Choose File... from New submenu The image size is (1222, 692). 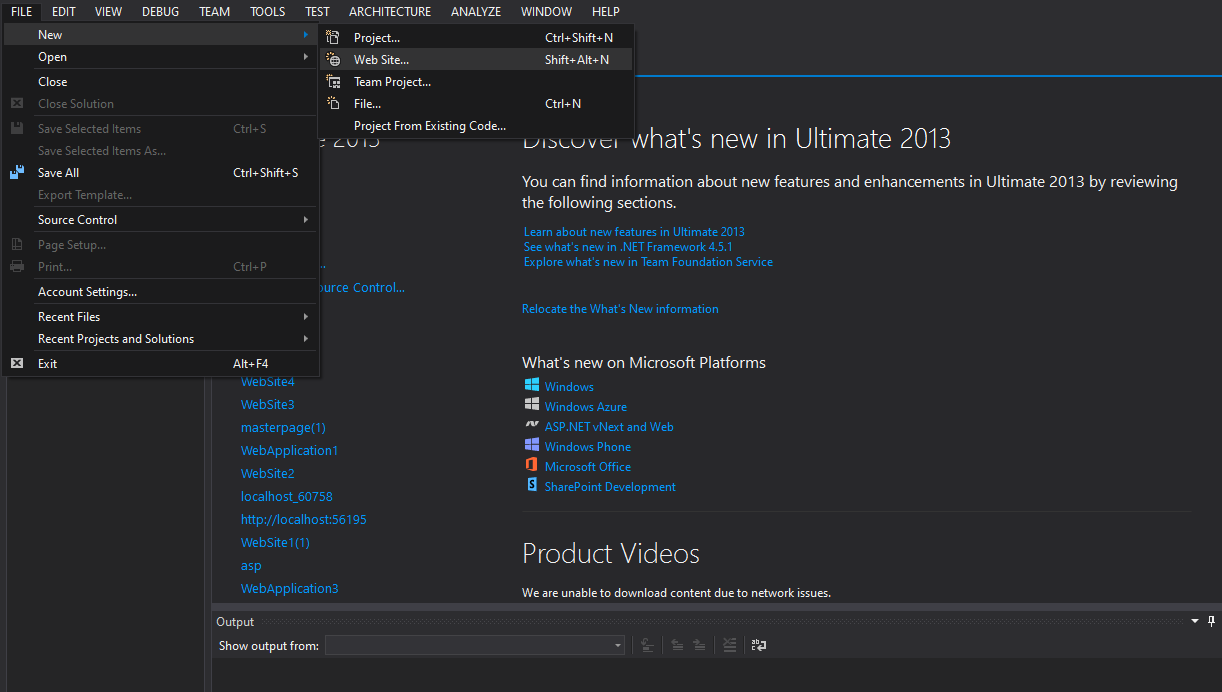476,103
